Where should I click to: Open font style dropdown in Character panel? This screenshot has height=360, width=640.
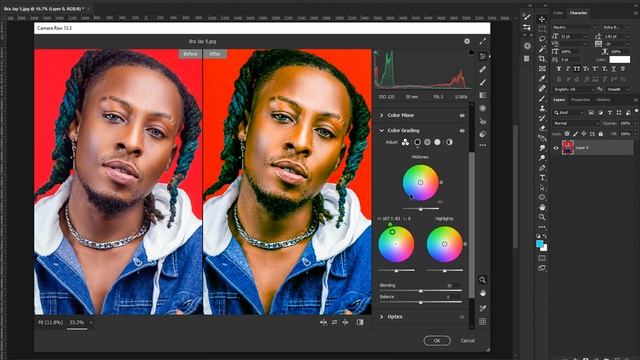616,27
